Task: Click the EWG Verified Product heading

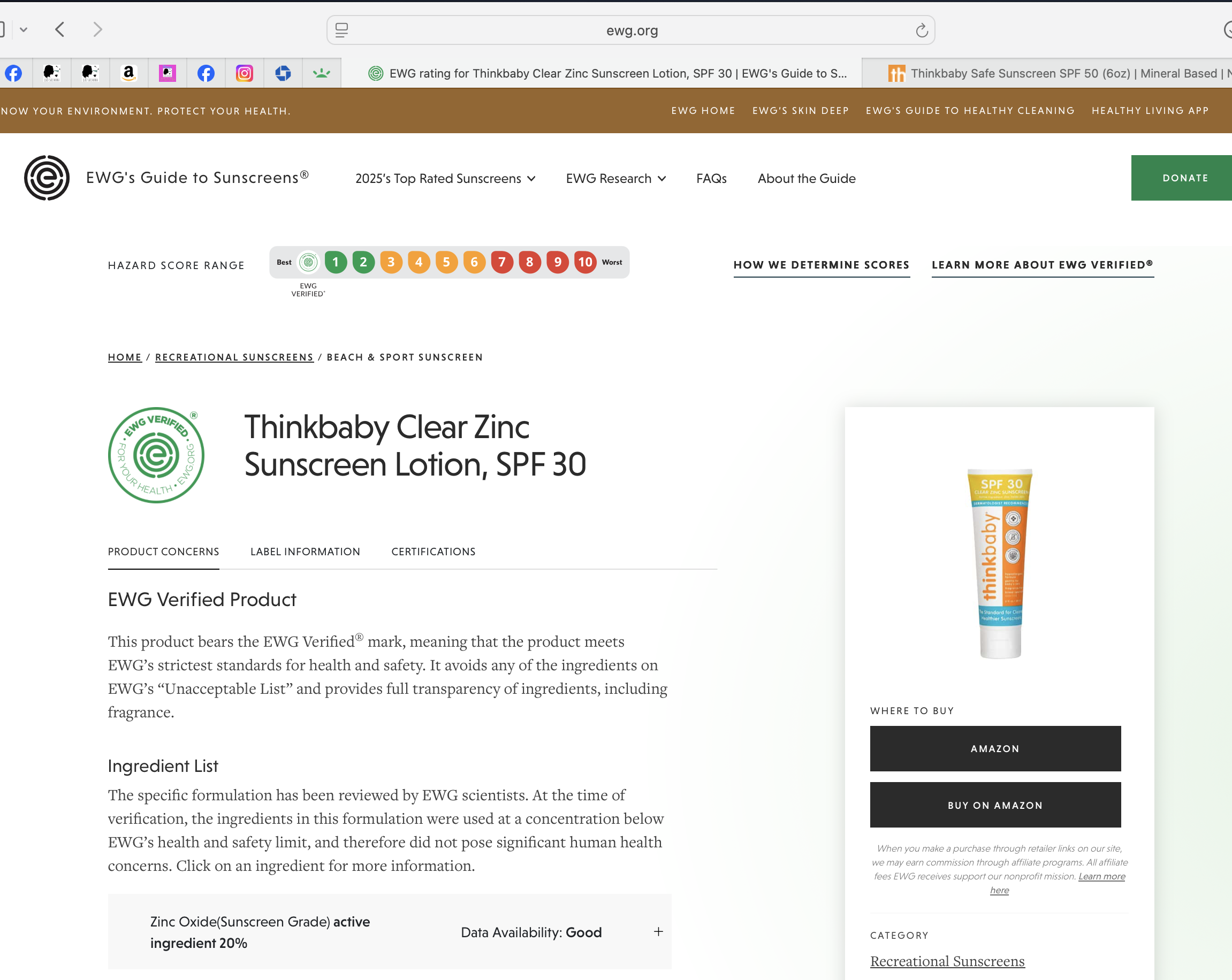Action: click(202, 599)
